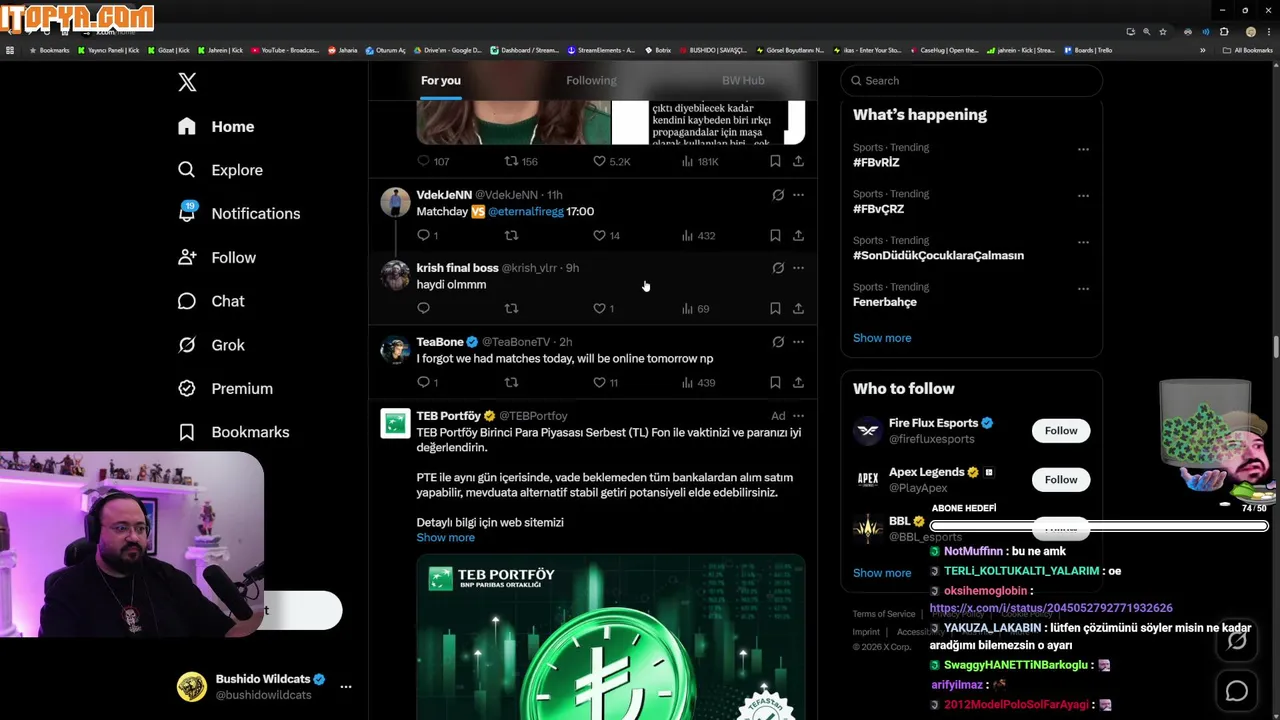Screen dimensions: 1280x720
Task: Open more options on krish final boss post
Action: click(798, 268)
